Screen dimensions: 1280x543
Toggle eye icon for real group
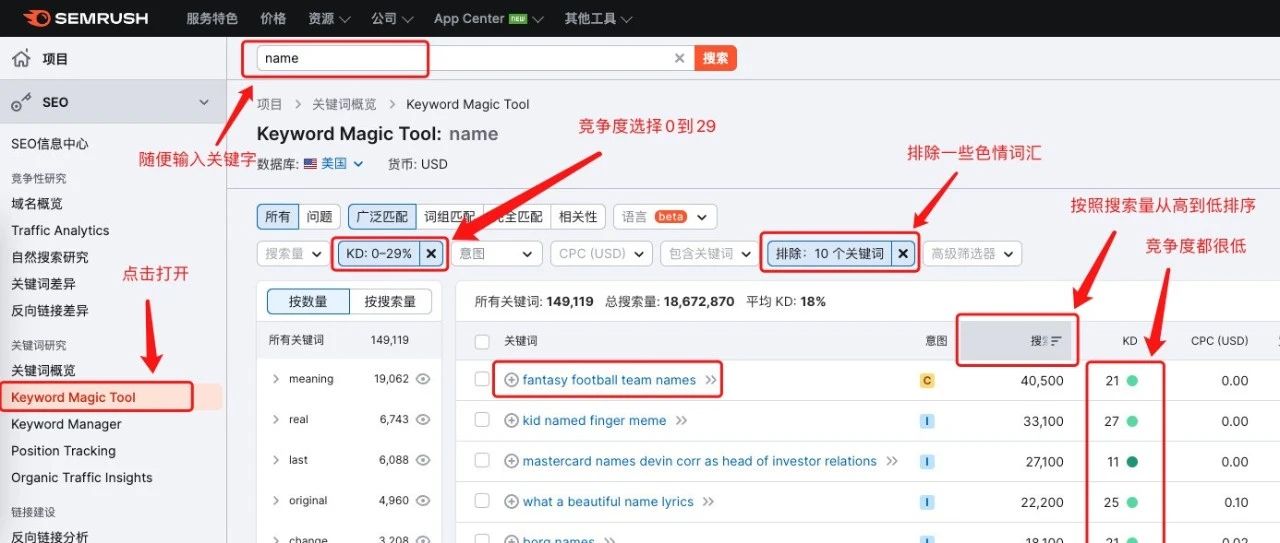423,420
